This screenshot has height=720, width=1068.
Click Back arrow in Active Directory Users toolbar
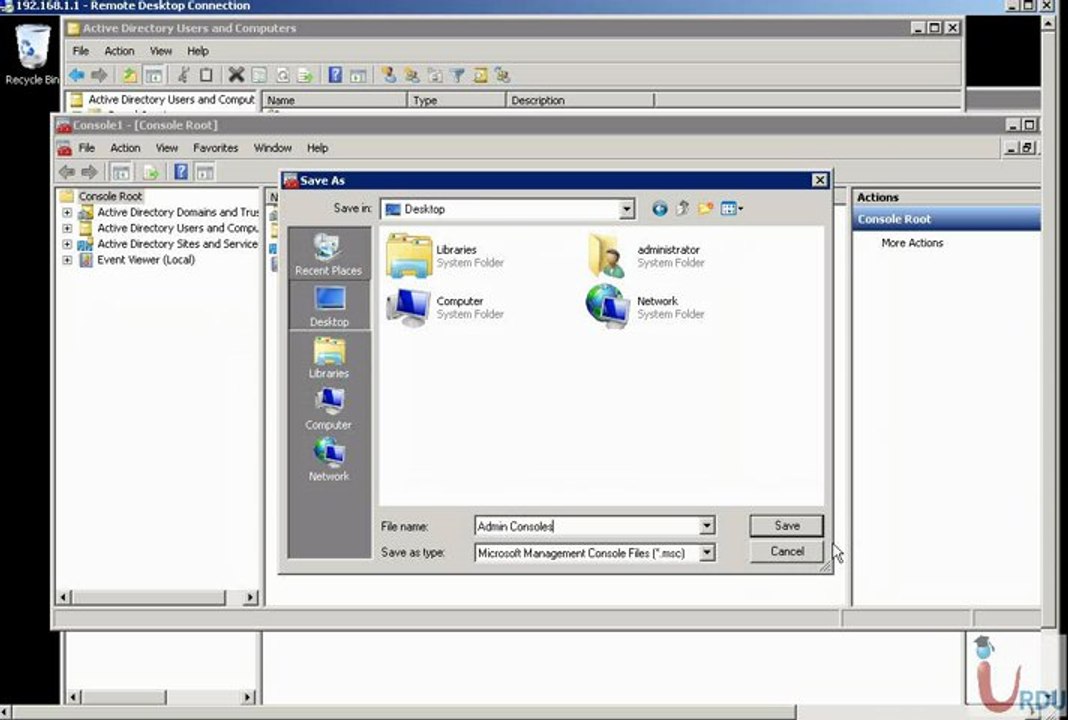(x=76, y=75)
